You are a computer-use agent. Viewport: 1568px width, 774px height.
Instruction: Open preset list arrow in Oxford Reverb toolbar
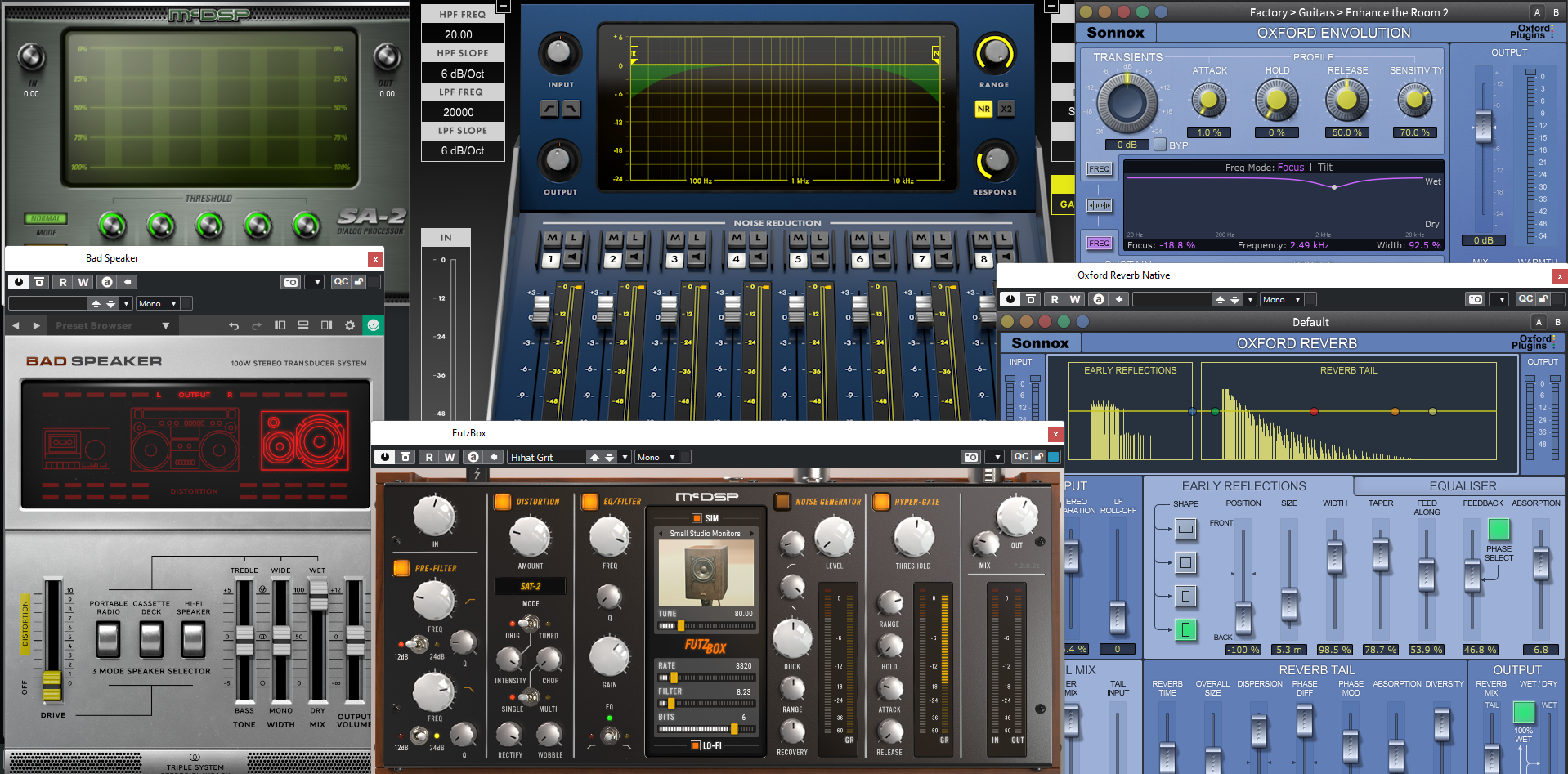pos(1249,299)
